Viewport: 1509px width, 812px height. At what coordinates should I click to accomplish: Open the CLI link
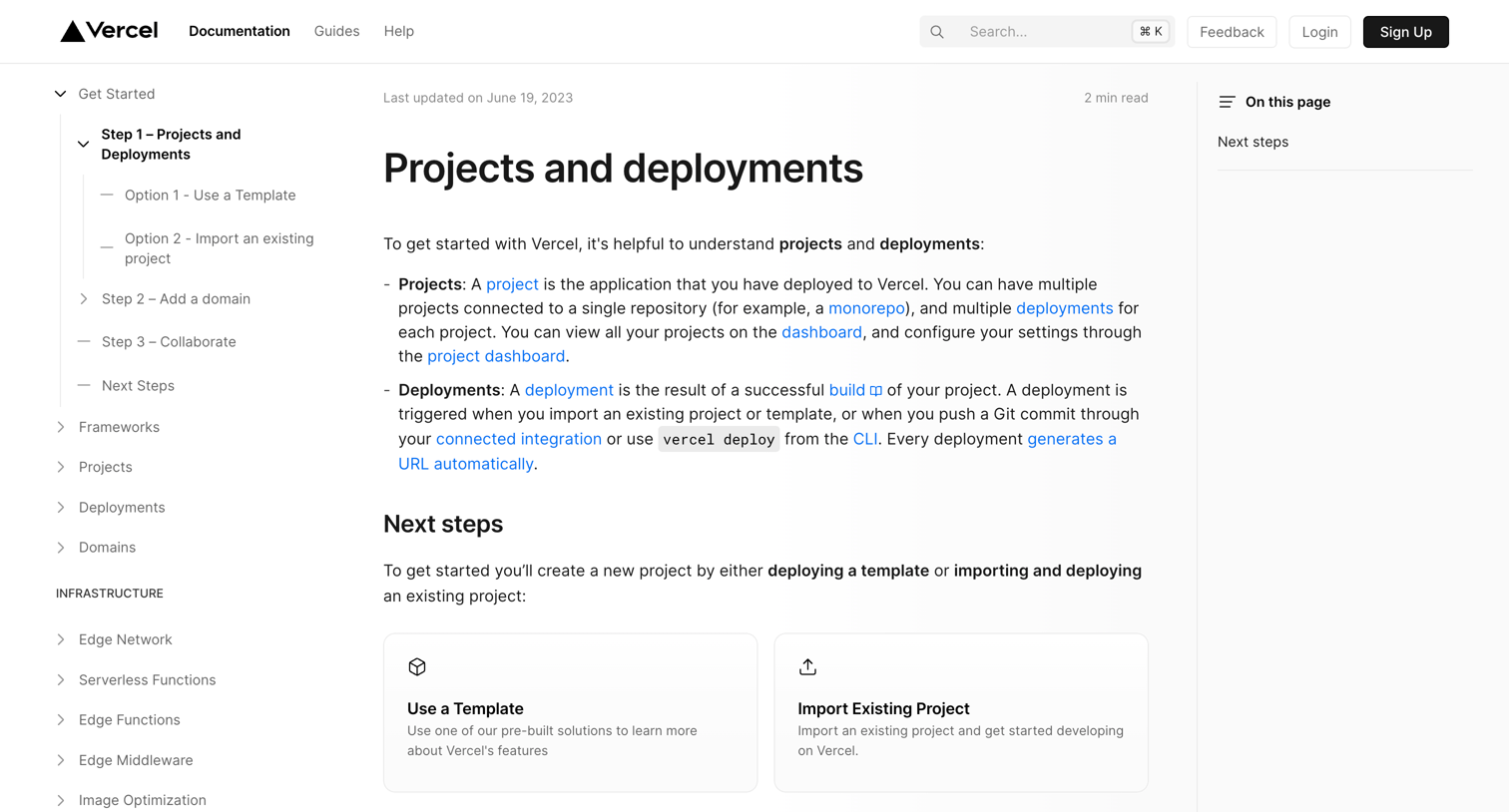(x=865, y=439)
